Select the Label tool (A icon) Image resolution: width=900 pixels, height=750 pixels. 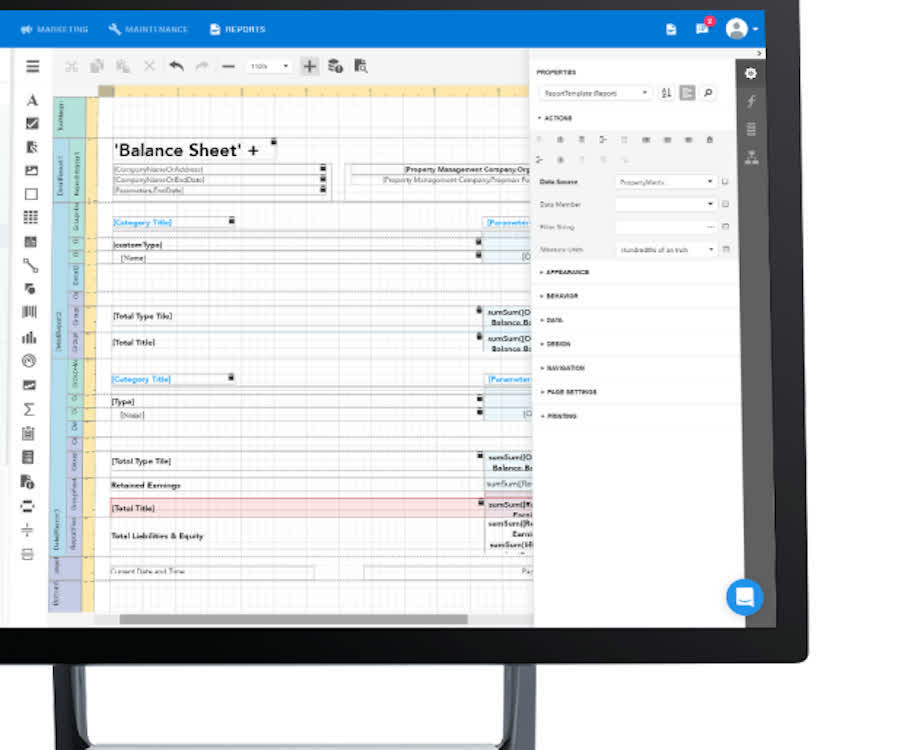[32, 100]
